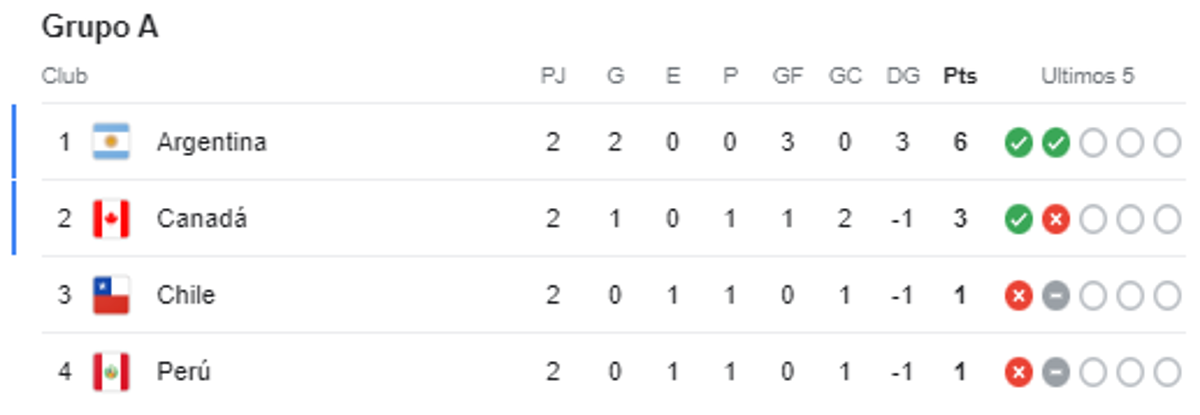
Task: Select the Chile team name
Action: click(185, 296)
